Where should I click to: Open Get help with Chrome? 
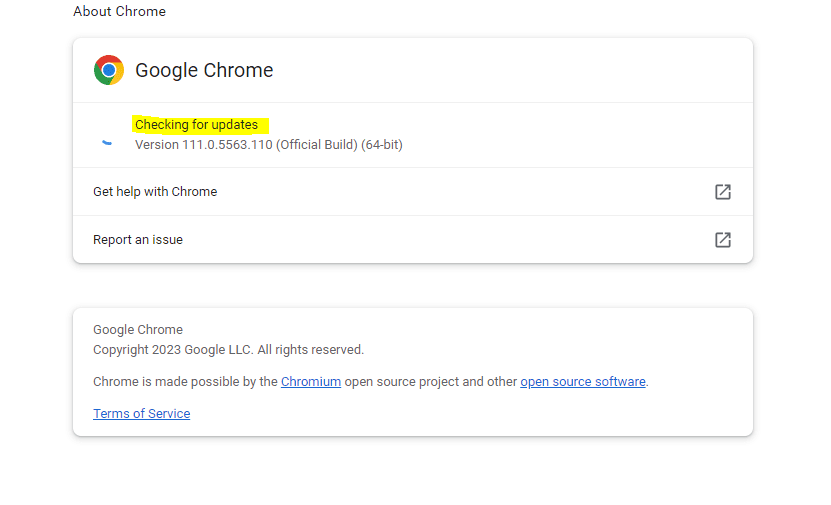click(x=412, y=192)
